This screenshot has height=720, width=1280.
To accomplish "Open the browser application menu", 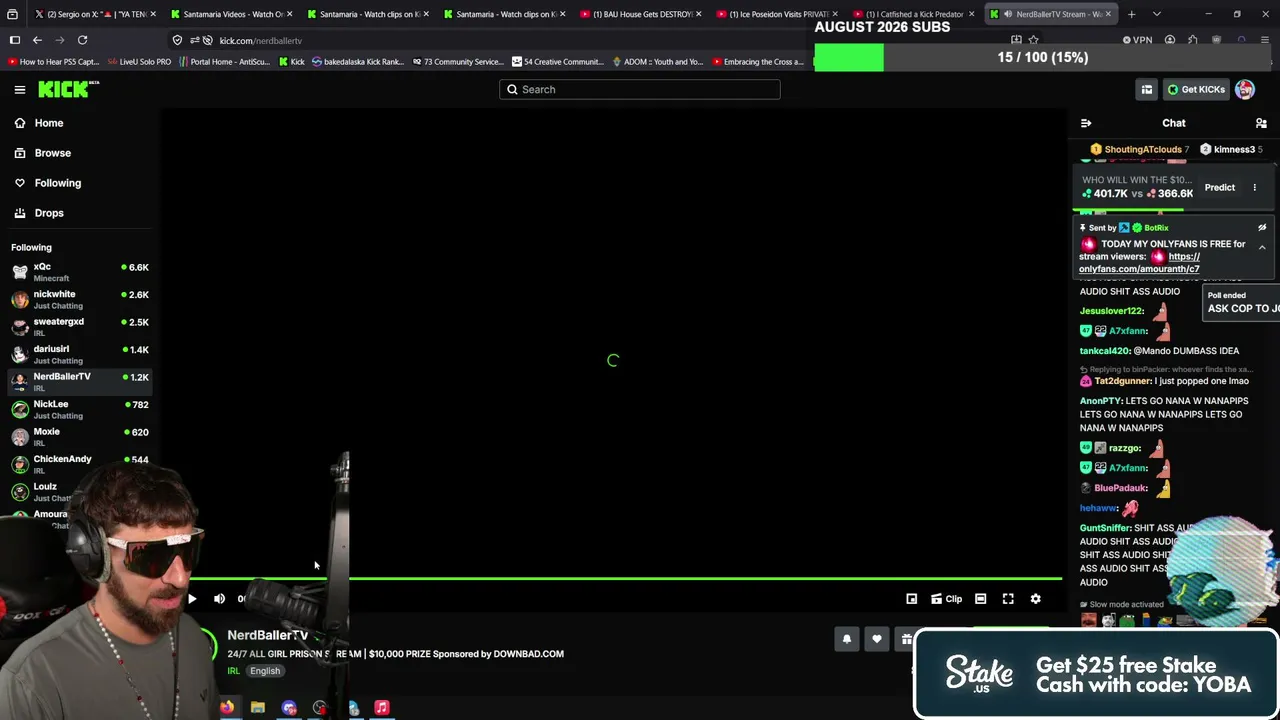I will click(1265, 40).
